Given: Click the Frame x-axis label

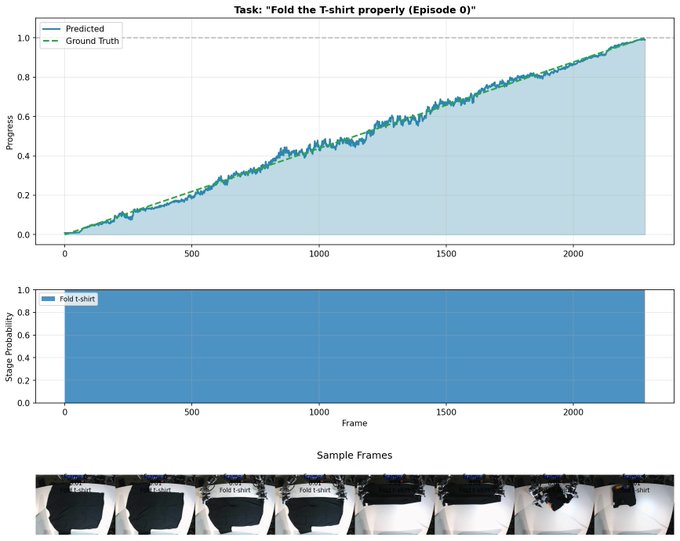Looking at the screenshot, I should pyautogui.click(x=354, y=423).
